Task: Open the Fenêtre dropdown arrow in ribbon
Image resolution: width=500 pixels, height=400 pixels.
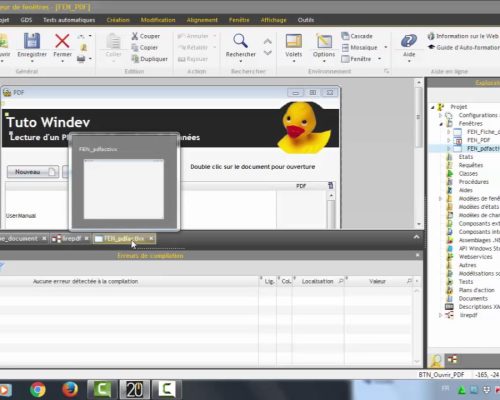Action: pyautogui.click(x=379, y=59)
